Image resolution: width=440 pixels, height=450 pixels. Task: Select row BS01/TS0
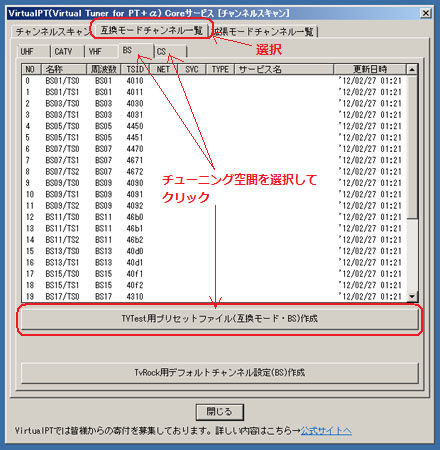pos(214,81)
